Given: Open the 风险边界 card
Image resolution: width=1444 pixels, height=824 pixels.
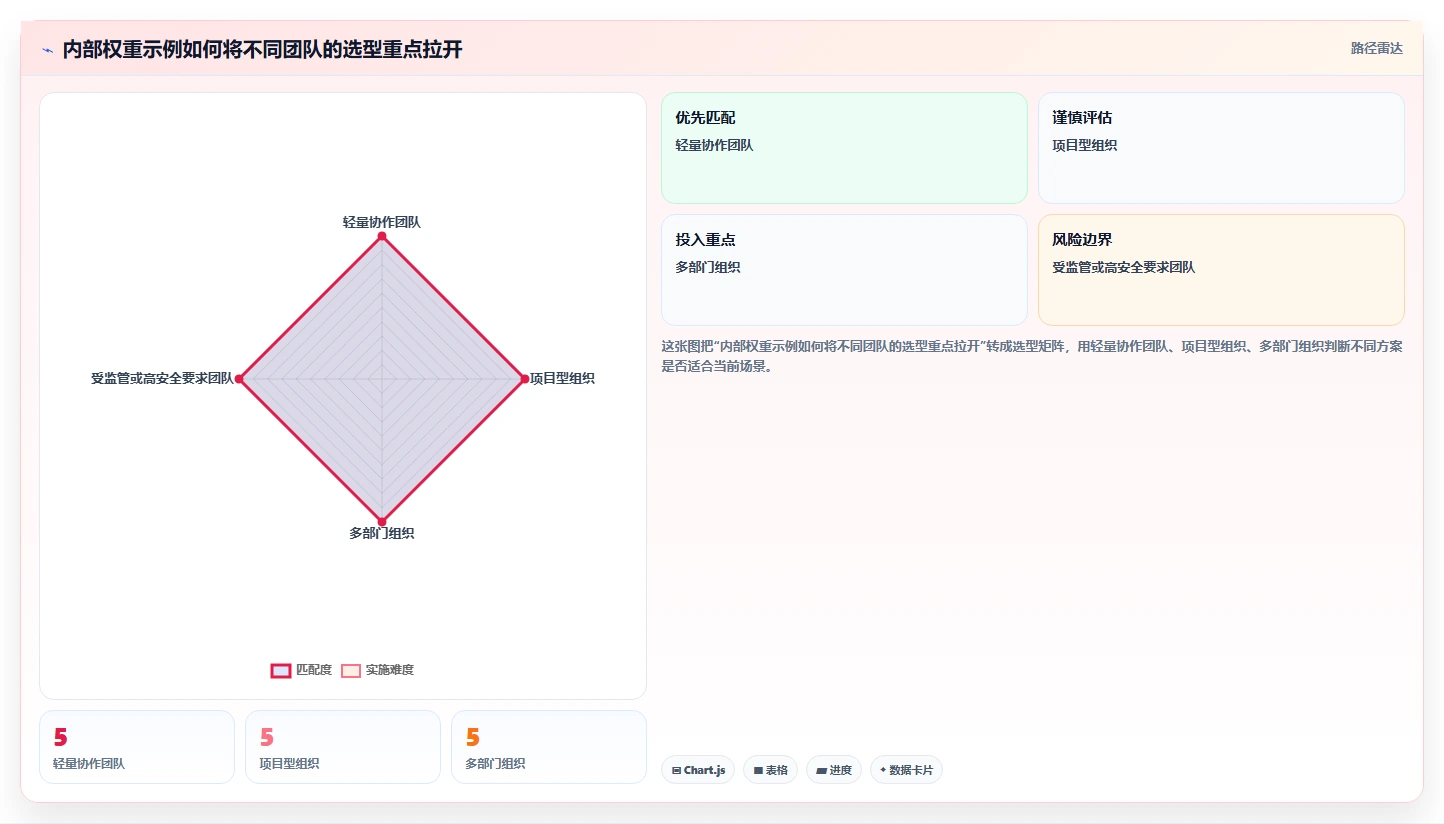Looking at the screenshot, I should click(x=1221, y=270).
